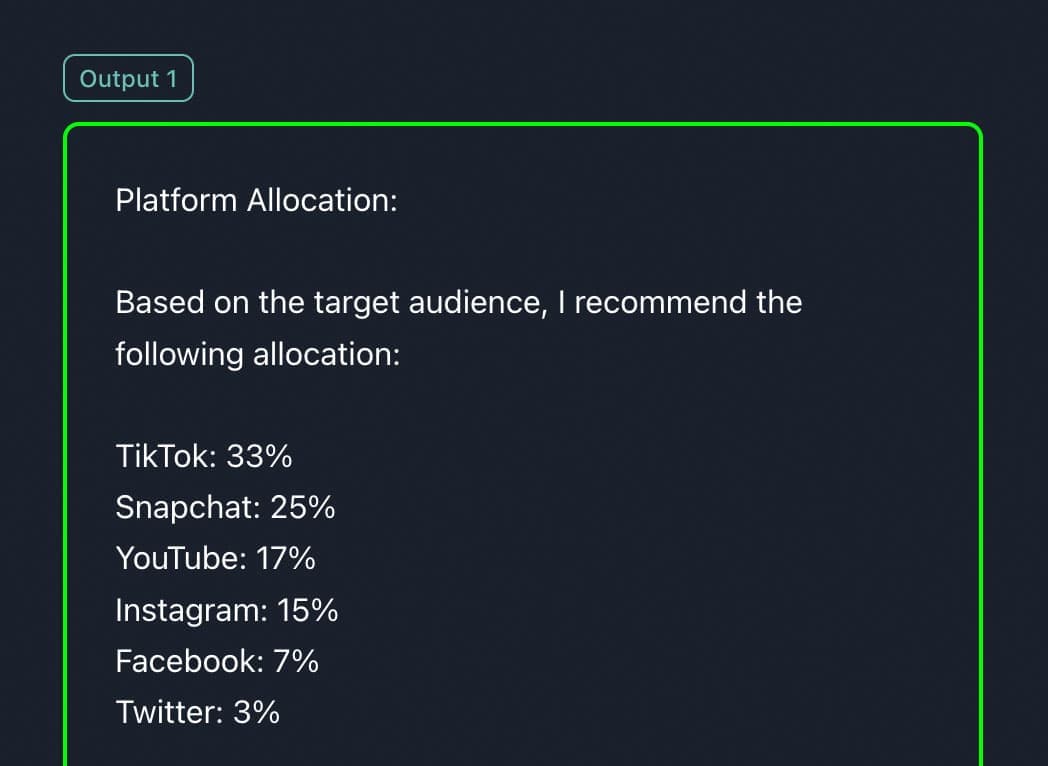This screenshot has width=1048, height=766.
Task: Select the word Twitter in the list
Action: tap(166, 712)
